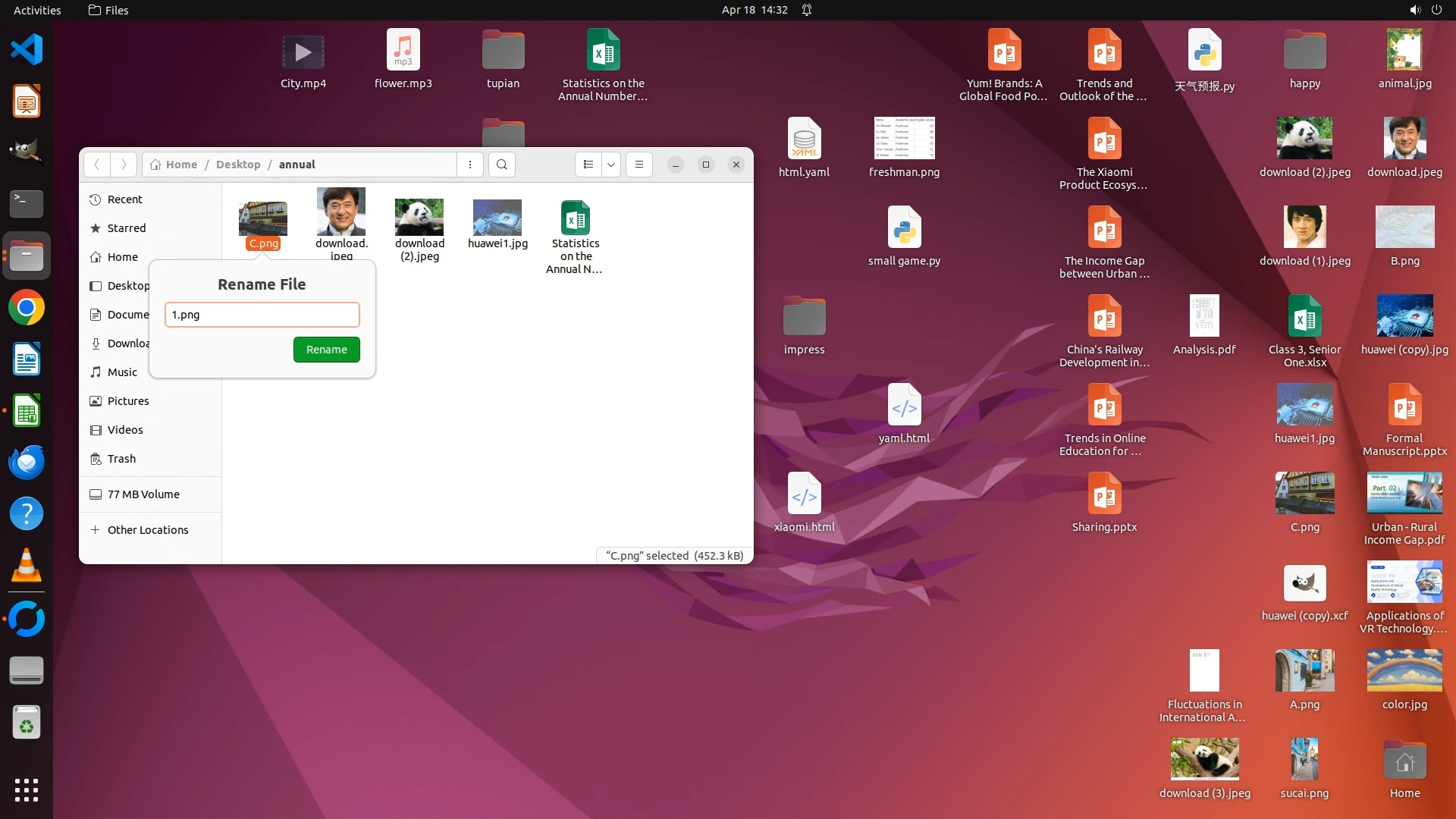Go back with the back arrow
This screenshot has height=819, width=1456.
tap(97, 165)
